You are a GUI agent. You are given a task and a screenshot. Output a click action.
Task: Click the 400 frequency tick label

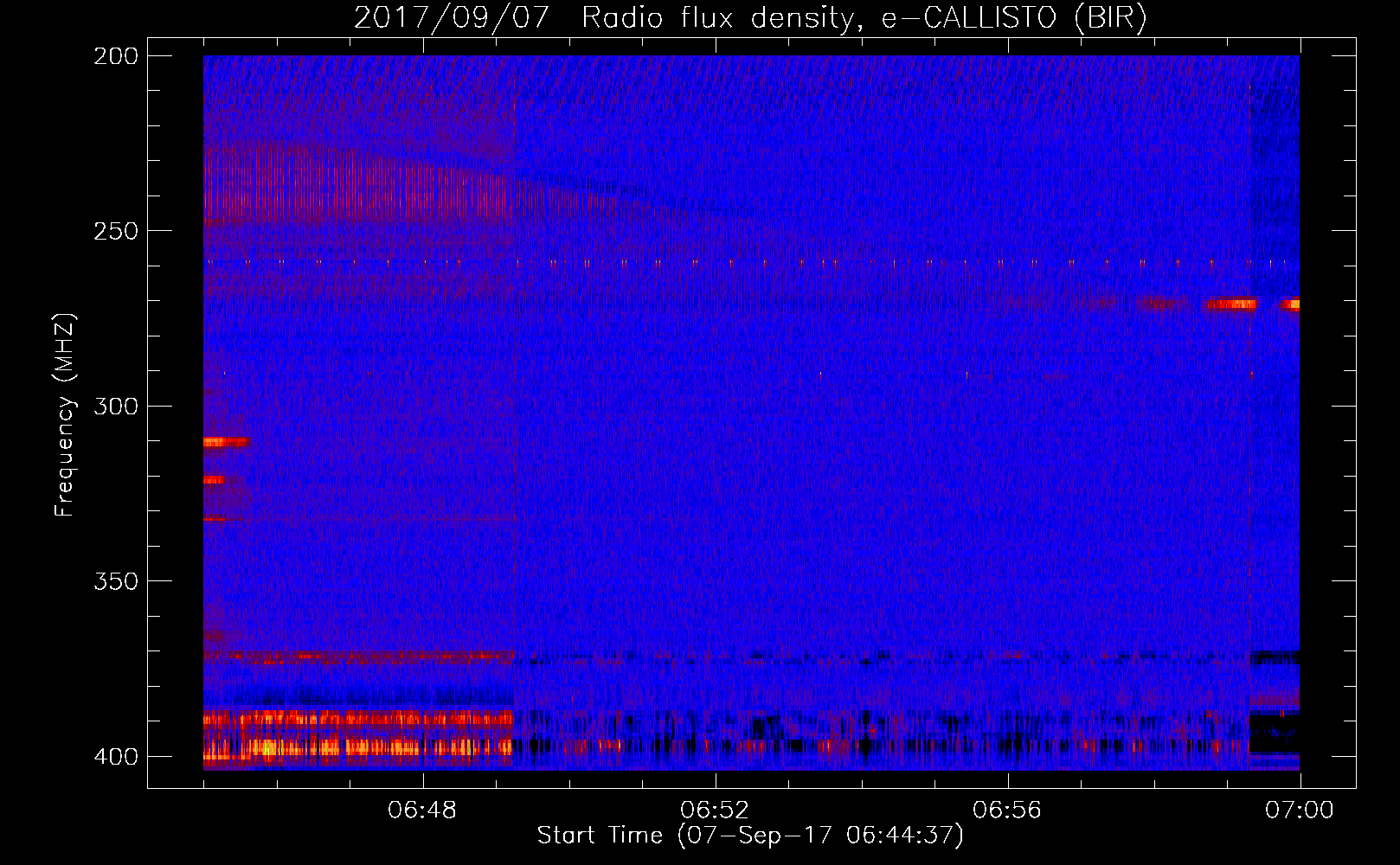[115, 756]
